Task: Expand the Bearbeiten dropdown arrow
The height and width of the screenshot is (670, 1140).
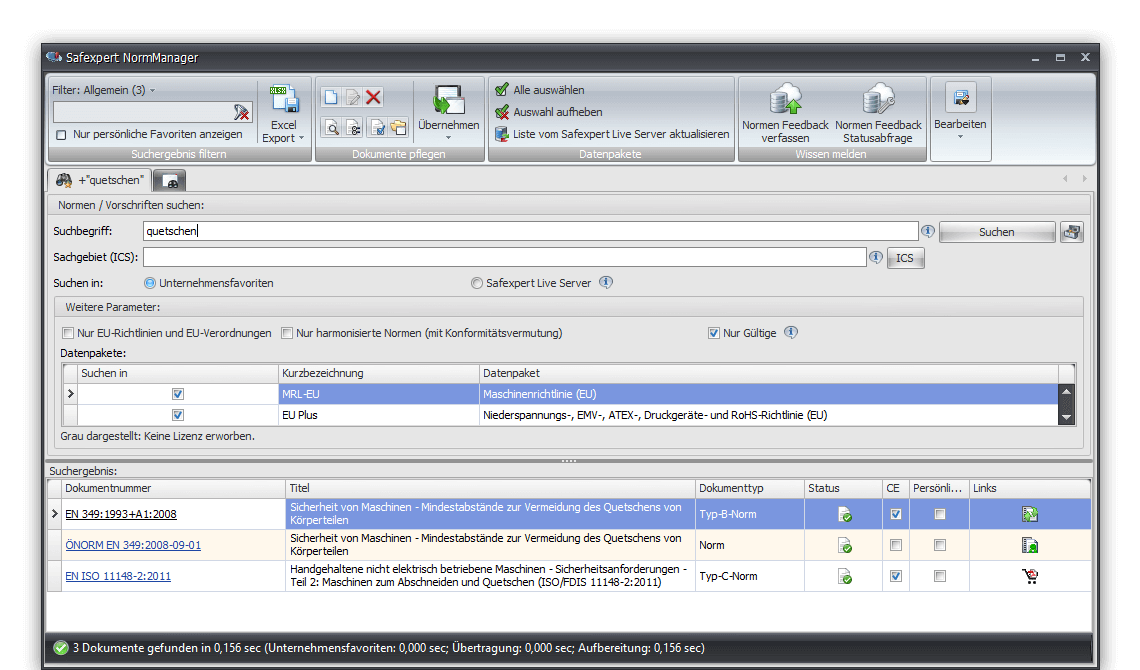Action: point(960,137)
